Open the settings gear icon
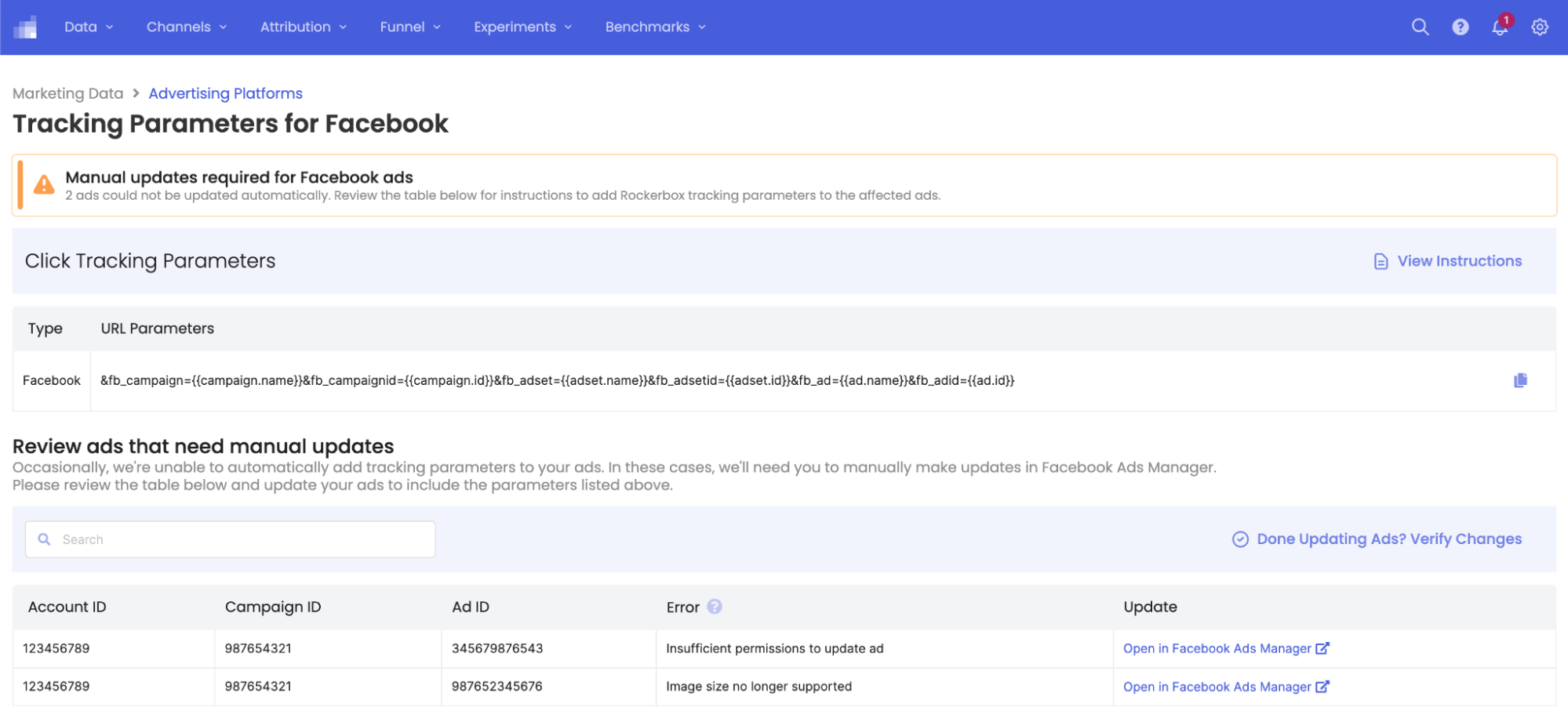This screenshot has width=1568, height=722. coord(1540,27)
